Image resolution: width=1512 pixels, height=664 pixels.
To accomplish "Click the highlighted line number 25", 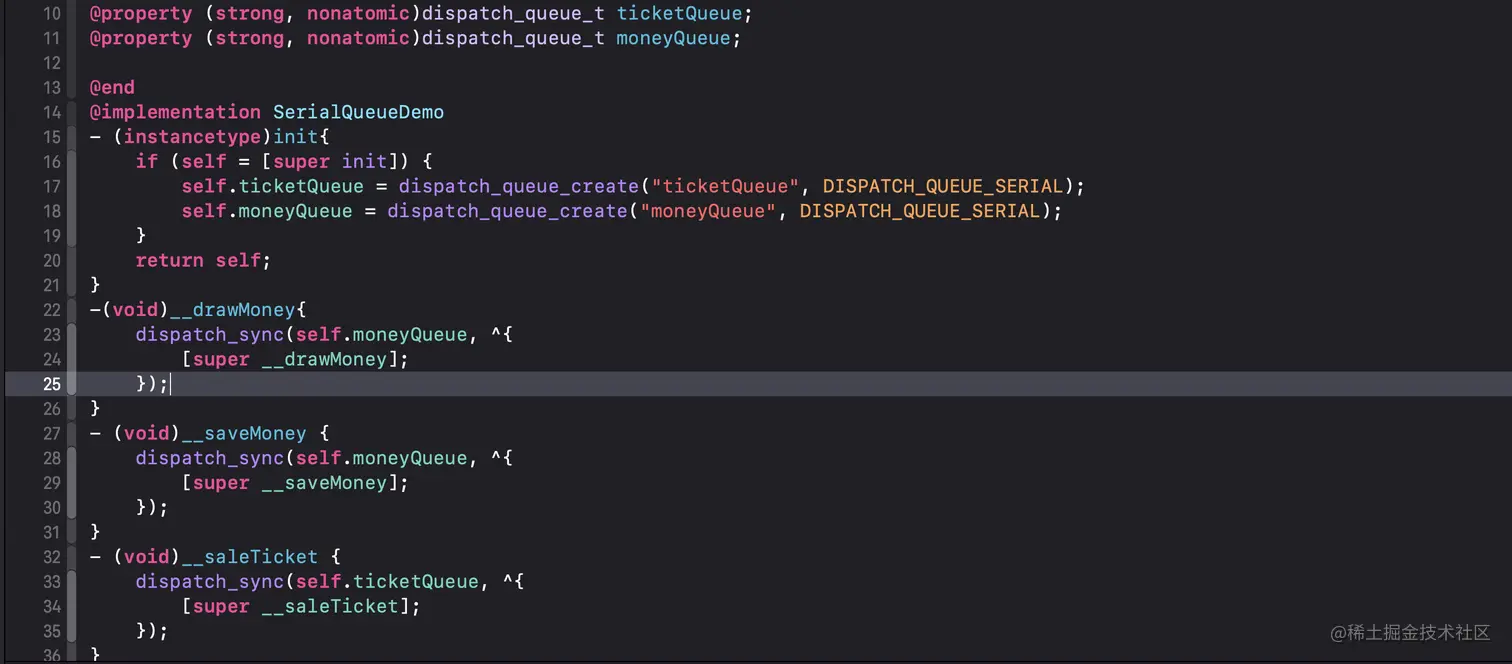I will coord(51,384).
